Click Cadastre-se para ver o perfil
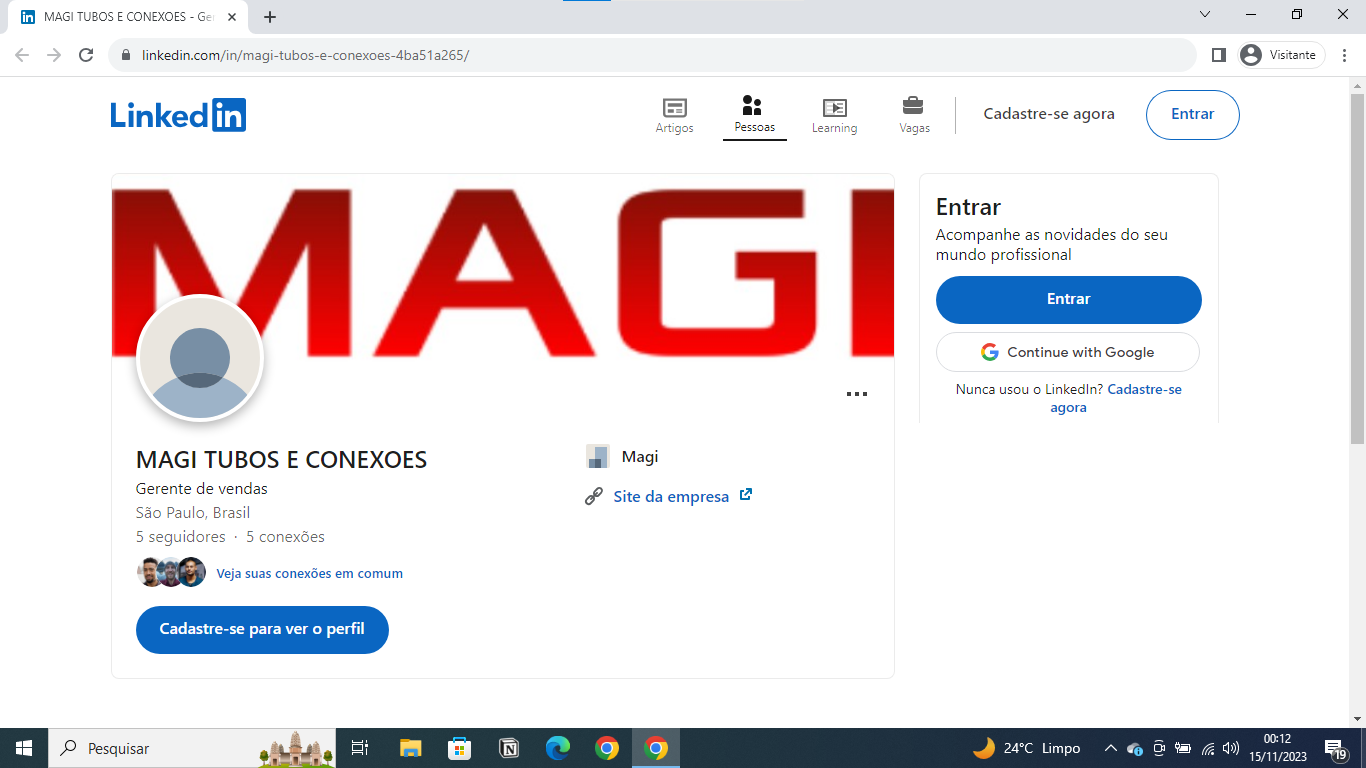Image resolution: width=1366 pixels, height=768 pixels. tap(262, 630)
